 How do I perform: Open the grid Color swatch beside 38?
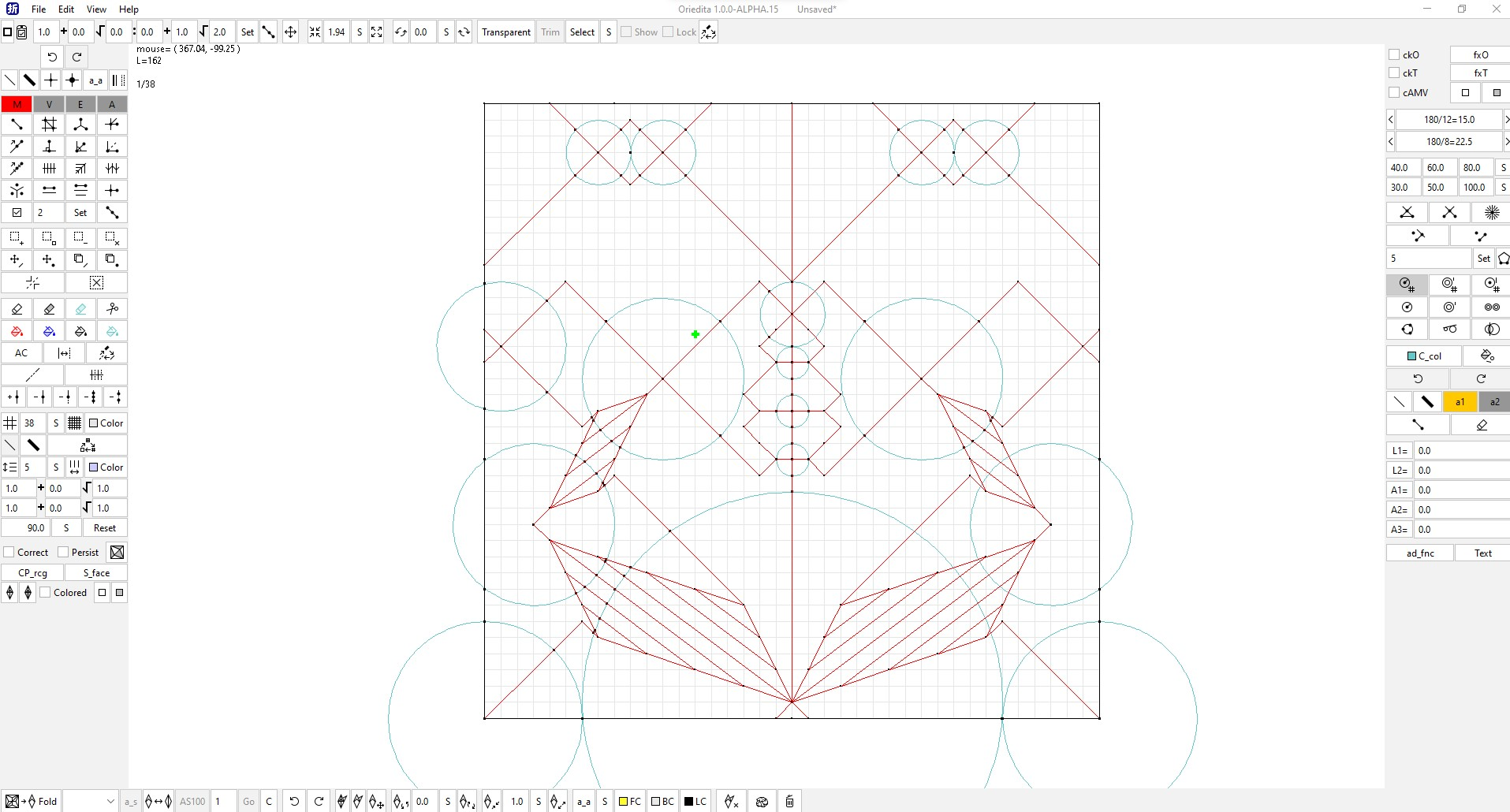point(106,423)
